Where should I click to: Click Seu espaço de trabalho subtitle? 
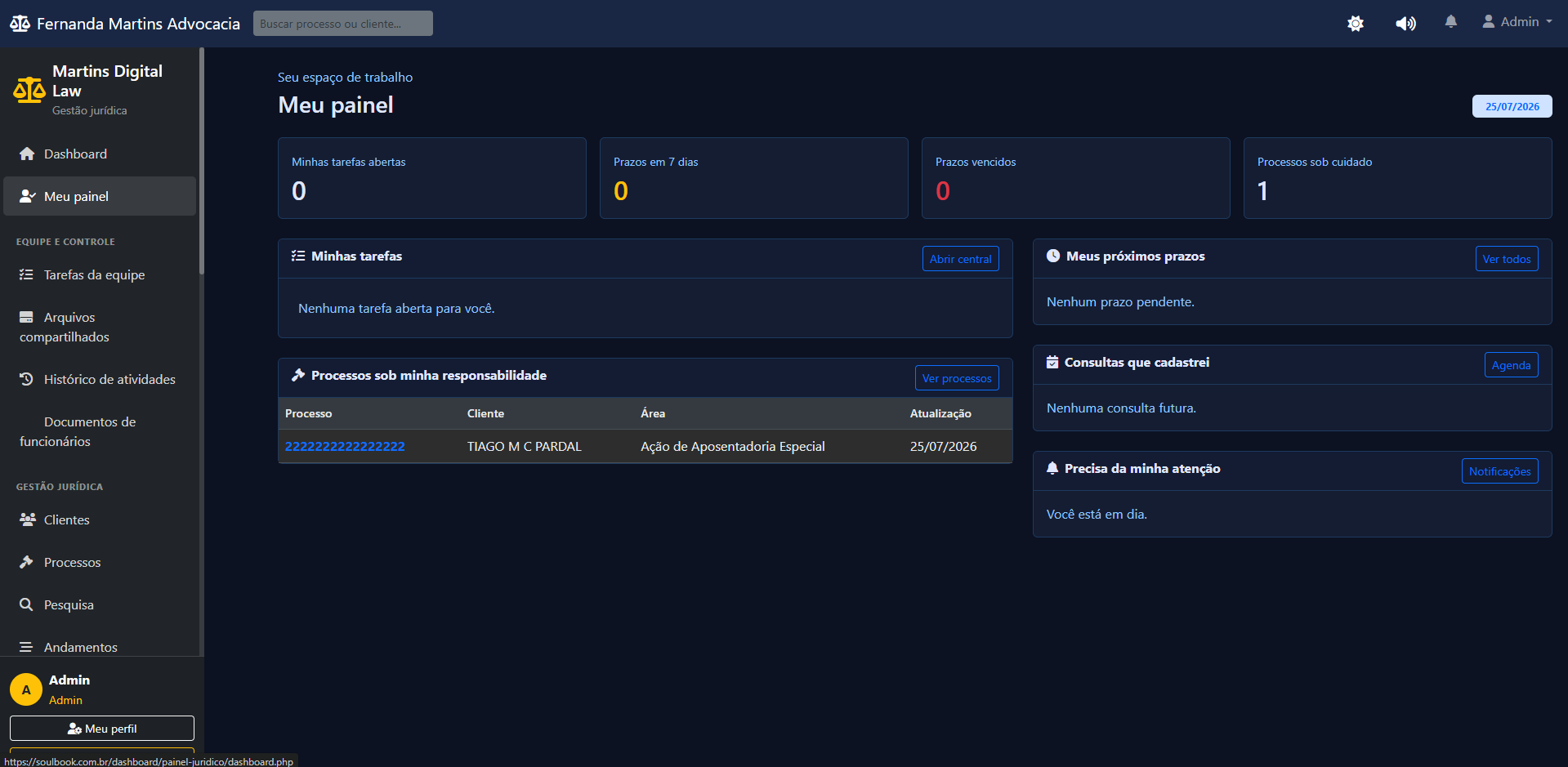tap(345, 77)
